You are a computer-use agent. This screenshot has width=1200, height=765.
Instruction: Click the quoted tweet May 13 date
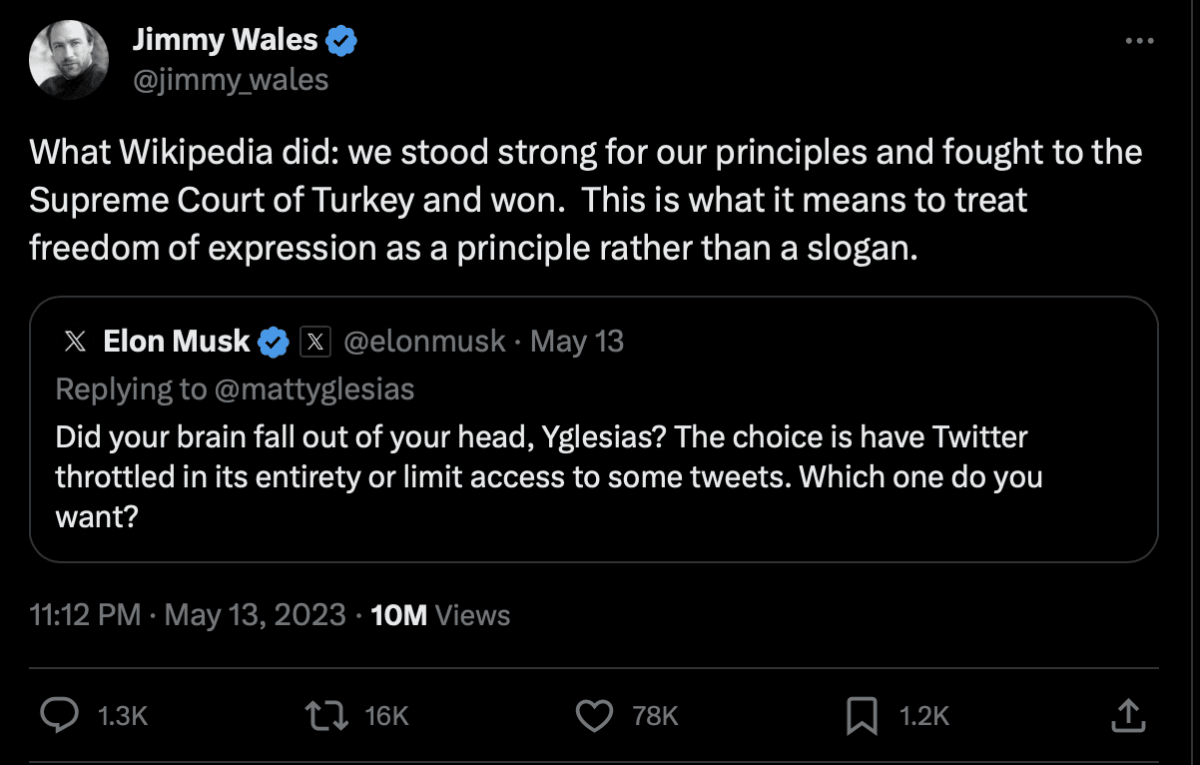[577, 342]
